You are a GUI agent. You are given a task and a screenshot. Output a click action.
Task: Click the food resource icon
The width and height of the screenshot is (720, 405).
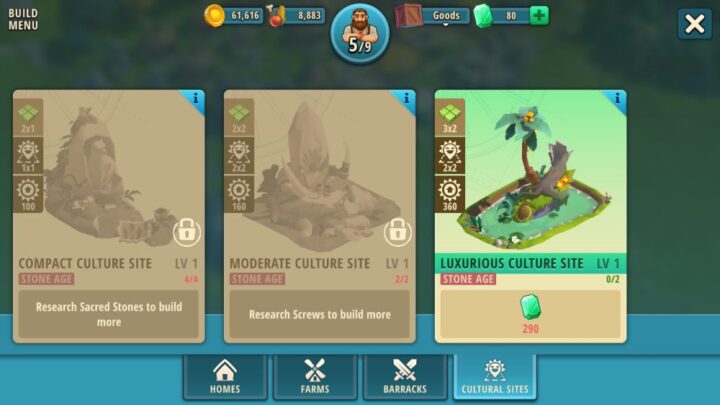[x=276, y=15]
